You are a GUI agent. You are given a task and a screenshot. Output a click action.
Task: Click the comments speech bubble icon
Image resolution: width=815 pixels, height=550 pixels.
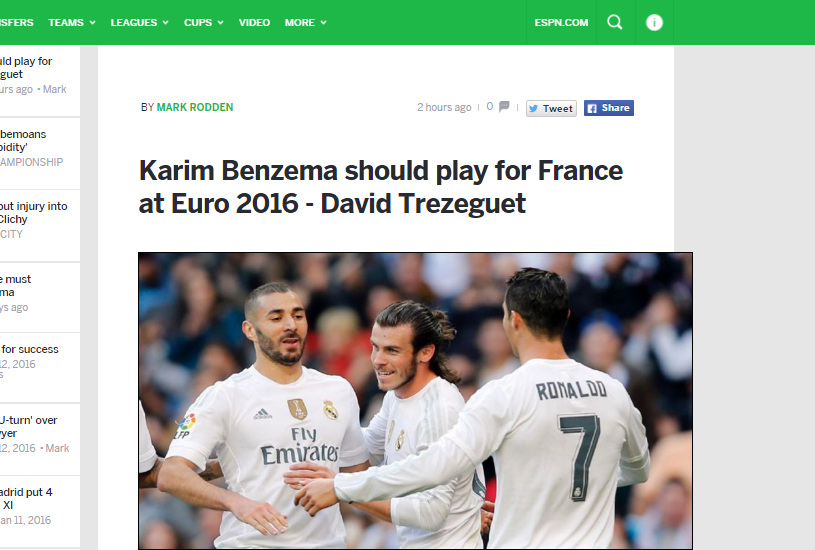[504, 107]
